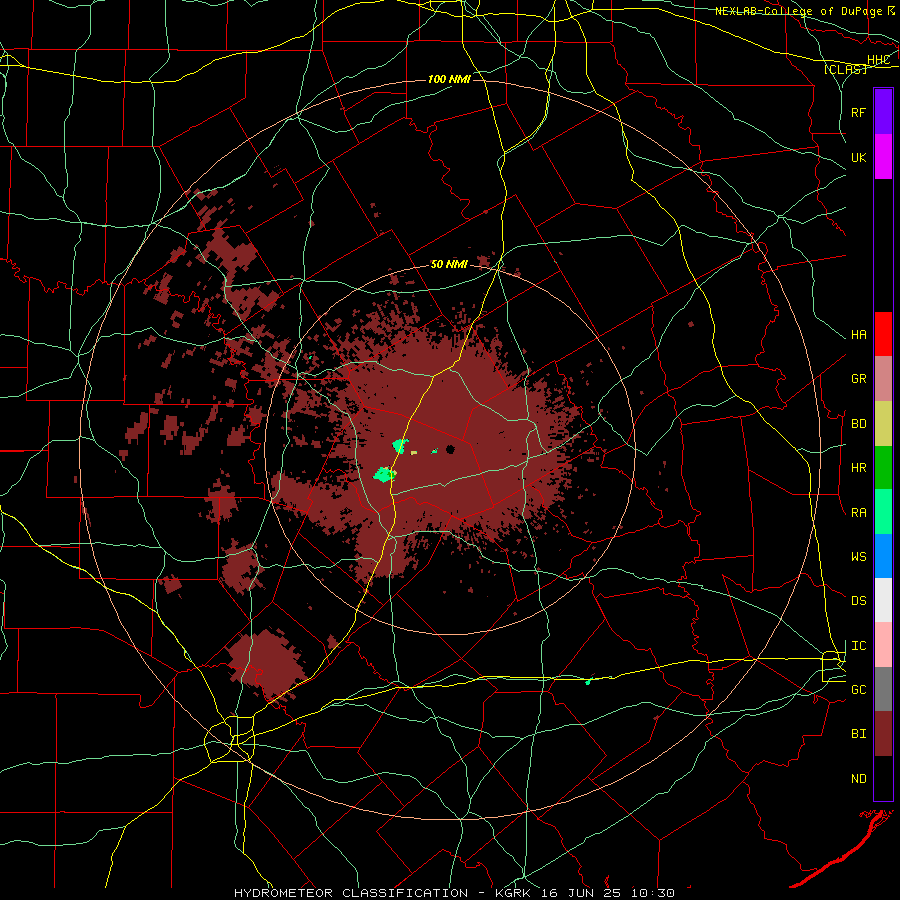The width and height of the screenshot is (900, 900).
Task: Click the gray GC ground clutter swatch
Action: point(883,689)
